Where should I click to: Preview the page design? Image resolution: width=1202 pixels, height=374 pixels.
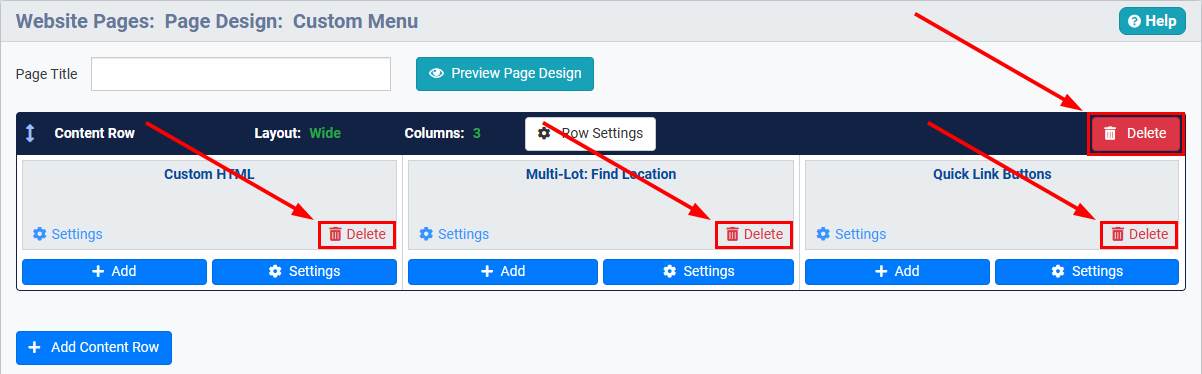coord(505,73)
